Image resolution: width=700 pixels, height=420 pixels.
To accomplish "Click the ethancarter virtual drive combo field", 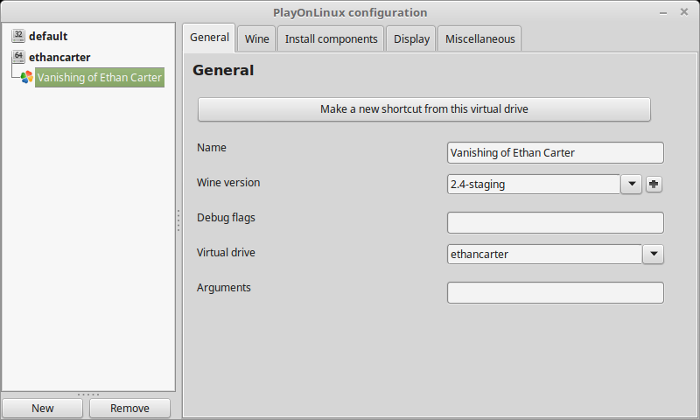I will (545, 254).
